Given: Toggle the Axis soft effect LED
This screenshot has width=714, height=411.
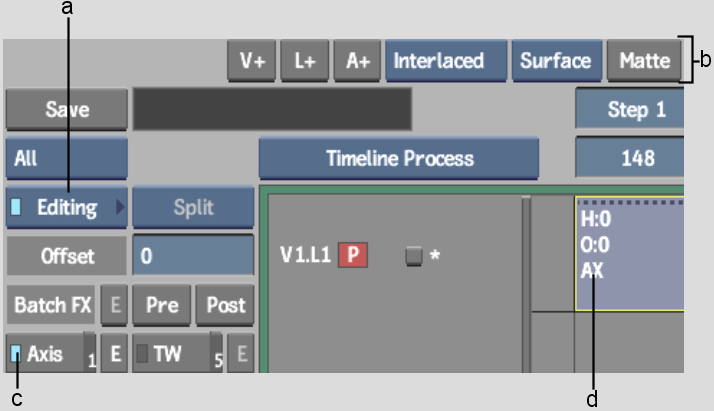Looking at the screenshot, I should point(15,354).
